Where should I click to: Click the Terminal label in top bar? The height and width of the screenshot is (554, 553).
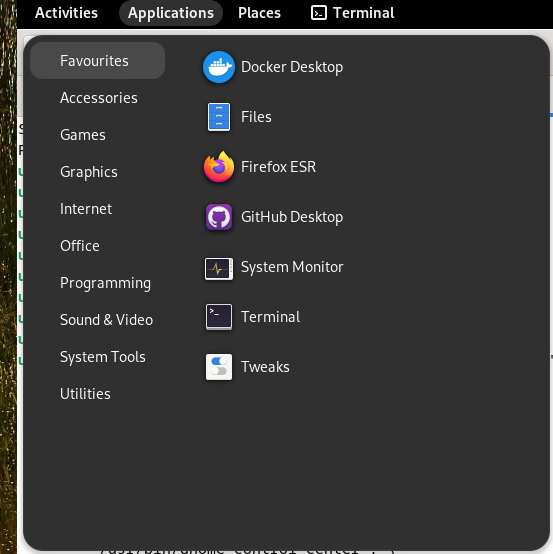point(364,13)
